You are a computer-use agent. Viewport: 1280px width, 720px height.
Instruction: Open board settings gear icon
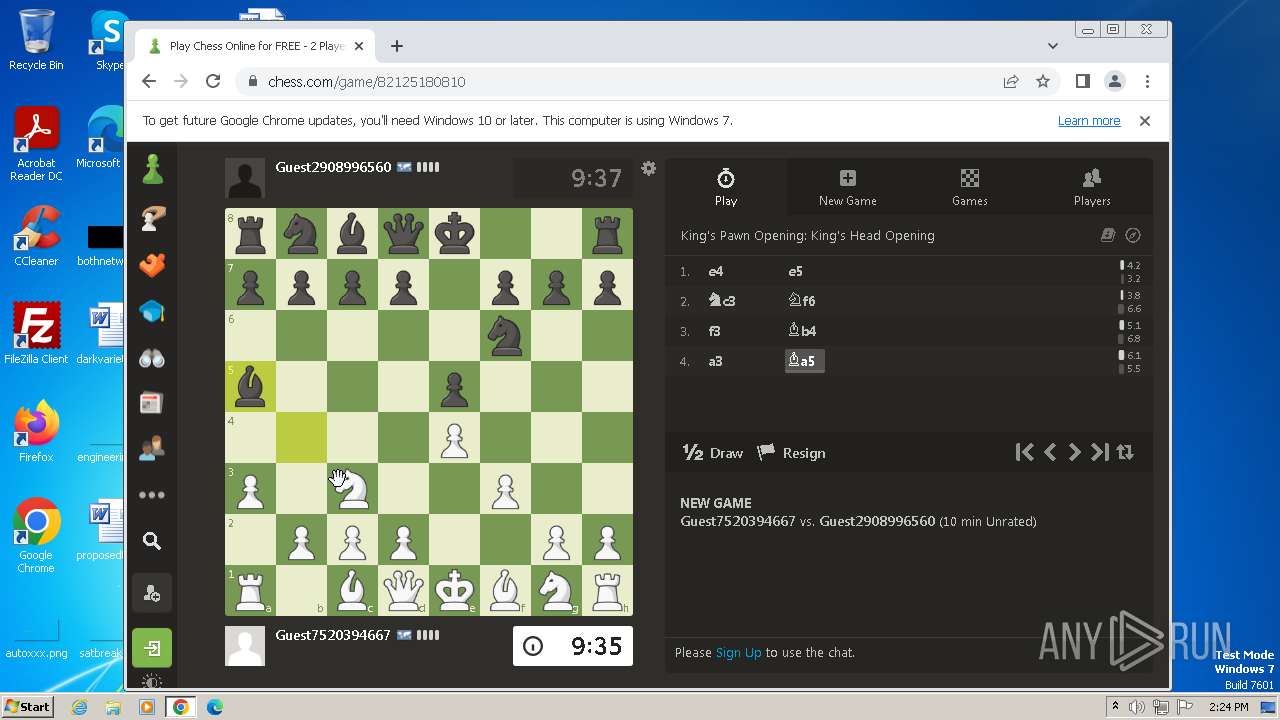click(x=648, y=168)
